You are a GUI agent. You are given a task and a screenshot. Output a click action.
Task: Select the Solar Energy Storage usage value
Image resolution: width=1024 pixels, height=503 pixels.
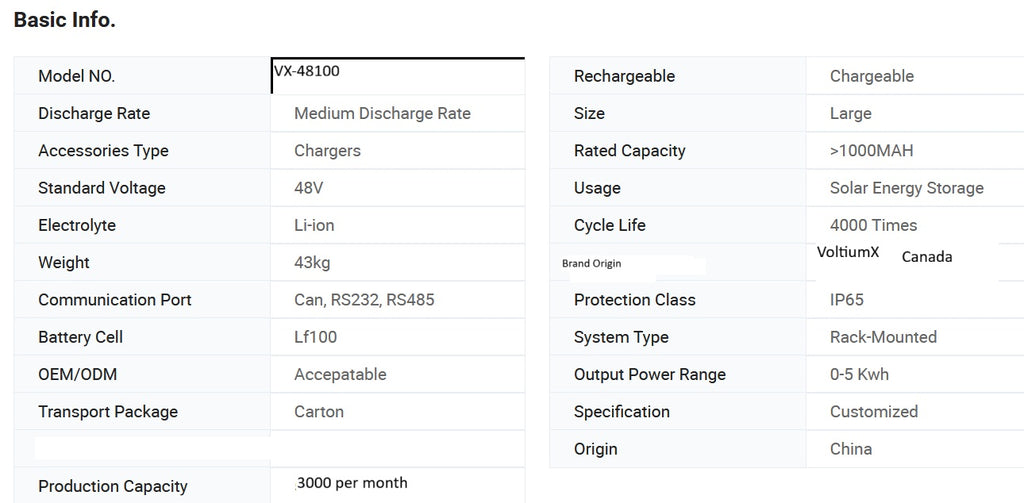tap(906, 188)
